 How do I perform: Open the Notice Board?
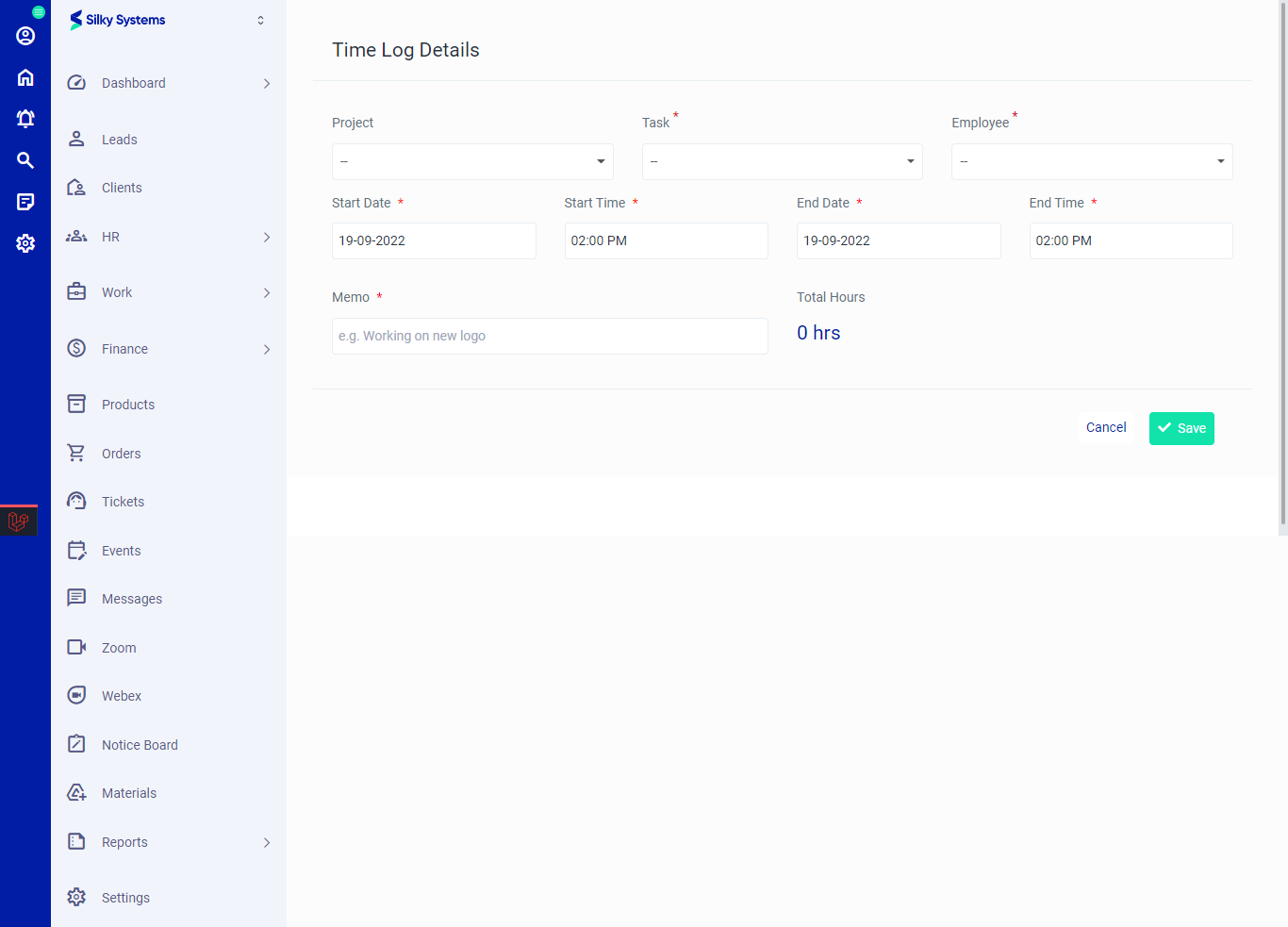[140, 744]
